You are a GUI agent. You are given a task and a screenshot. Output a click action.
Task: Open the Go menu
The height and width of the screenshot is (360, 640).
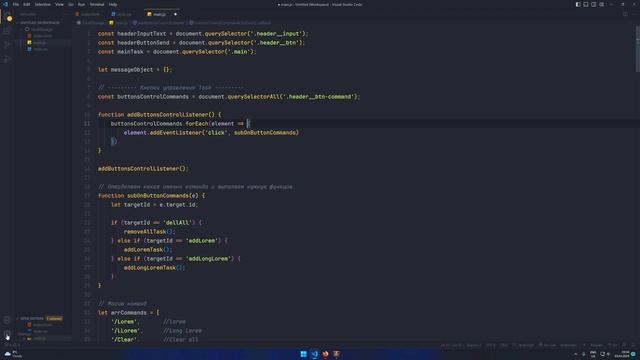(71, 4)
